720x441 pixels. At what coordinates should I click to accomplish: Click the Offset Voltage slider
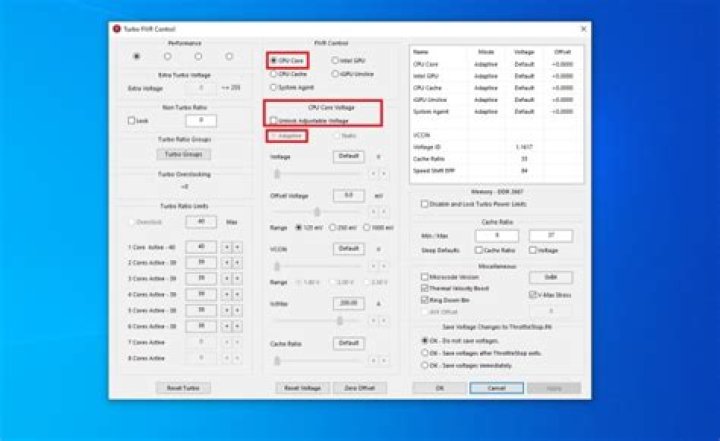318,211
